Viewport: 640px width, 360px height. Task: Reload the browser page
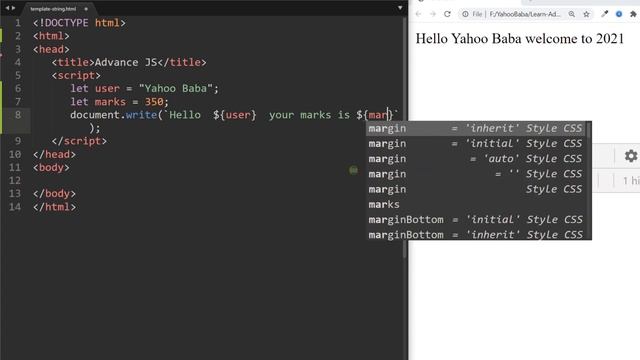pos(447,14)
